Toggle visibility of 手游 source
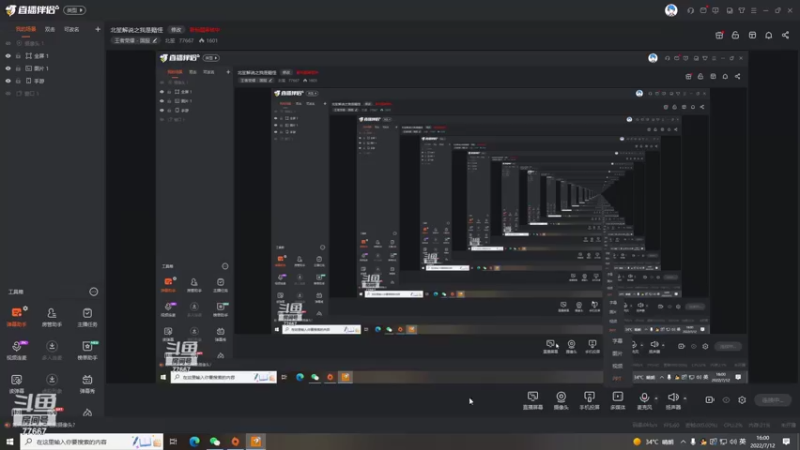The height and width of the screenshot is (450, 800). click(8, 81)
